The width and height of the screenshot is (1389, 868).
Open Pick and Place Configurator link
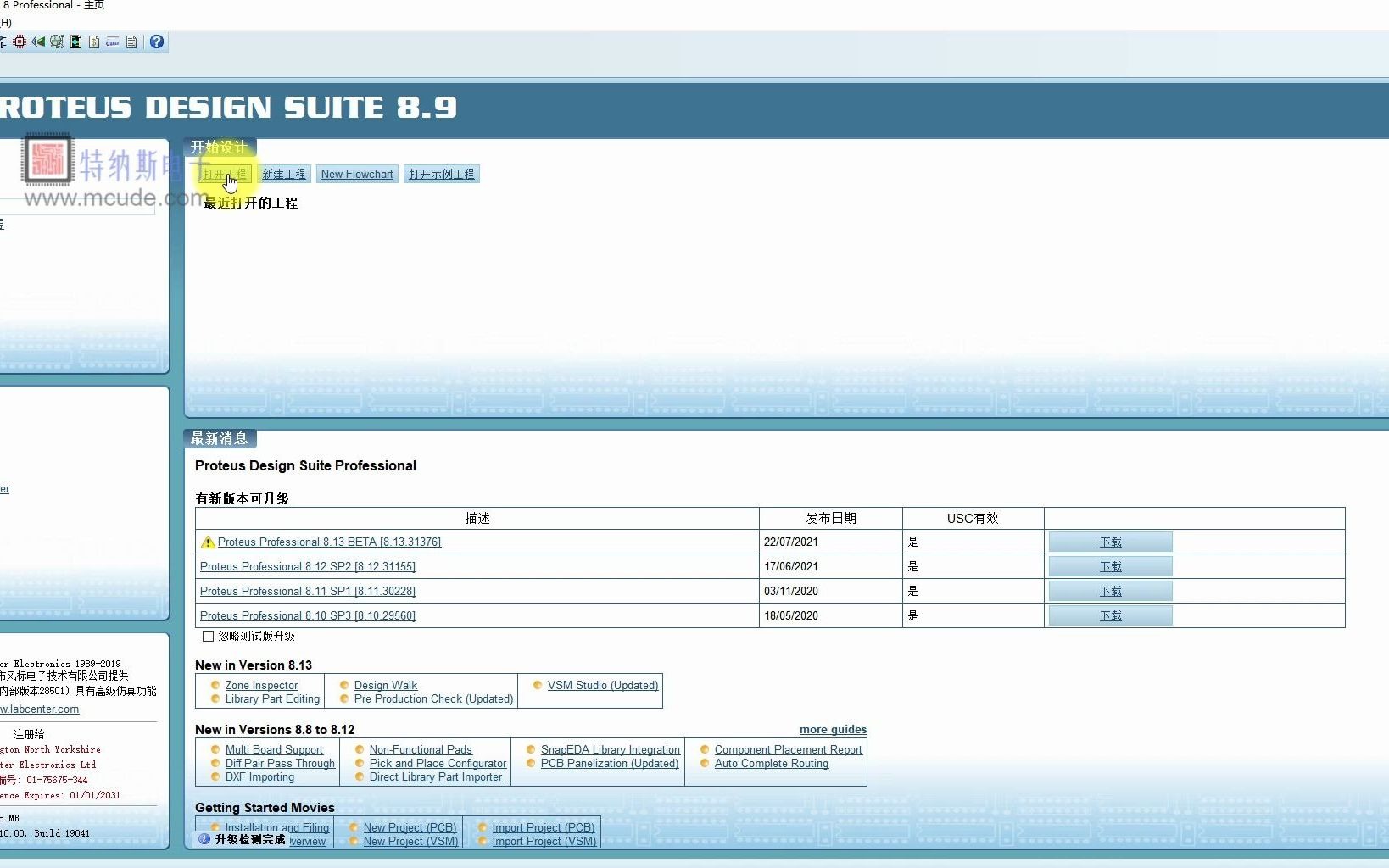click(x=438, y=763)
